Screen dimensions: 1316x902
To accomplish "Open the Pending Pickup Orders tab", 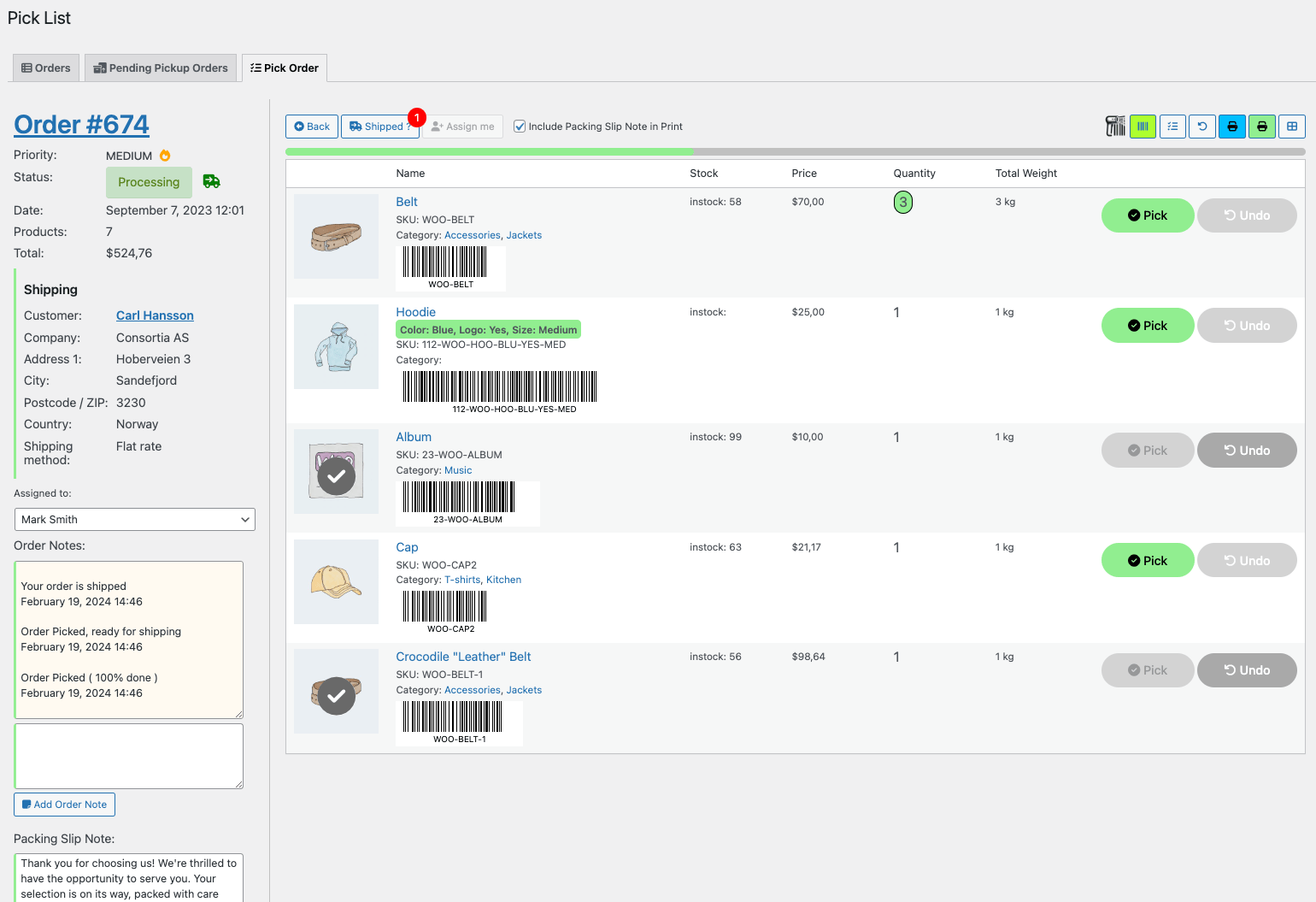I will coord(161,68).
